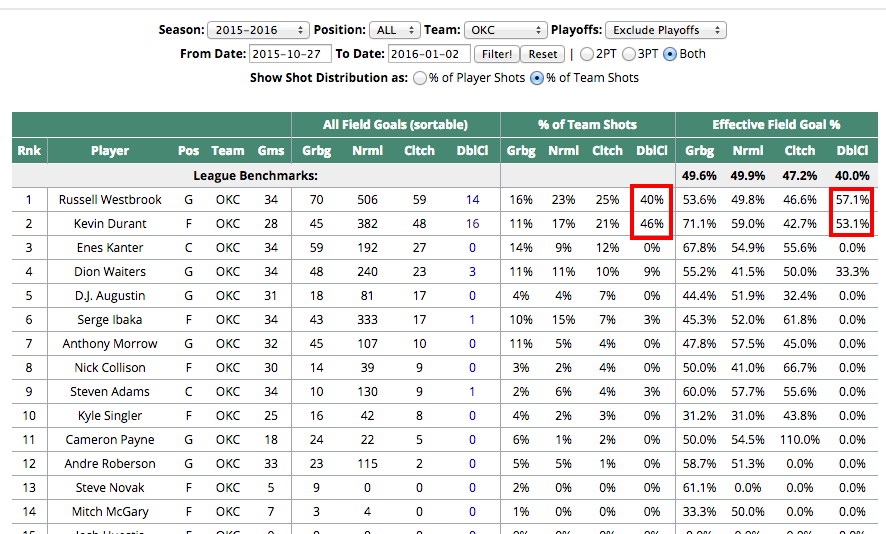Click the From Date input field

point(290,54)
